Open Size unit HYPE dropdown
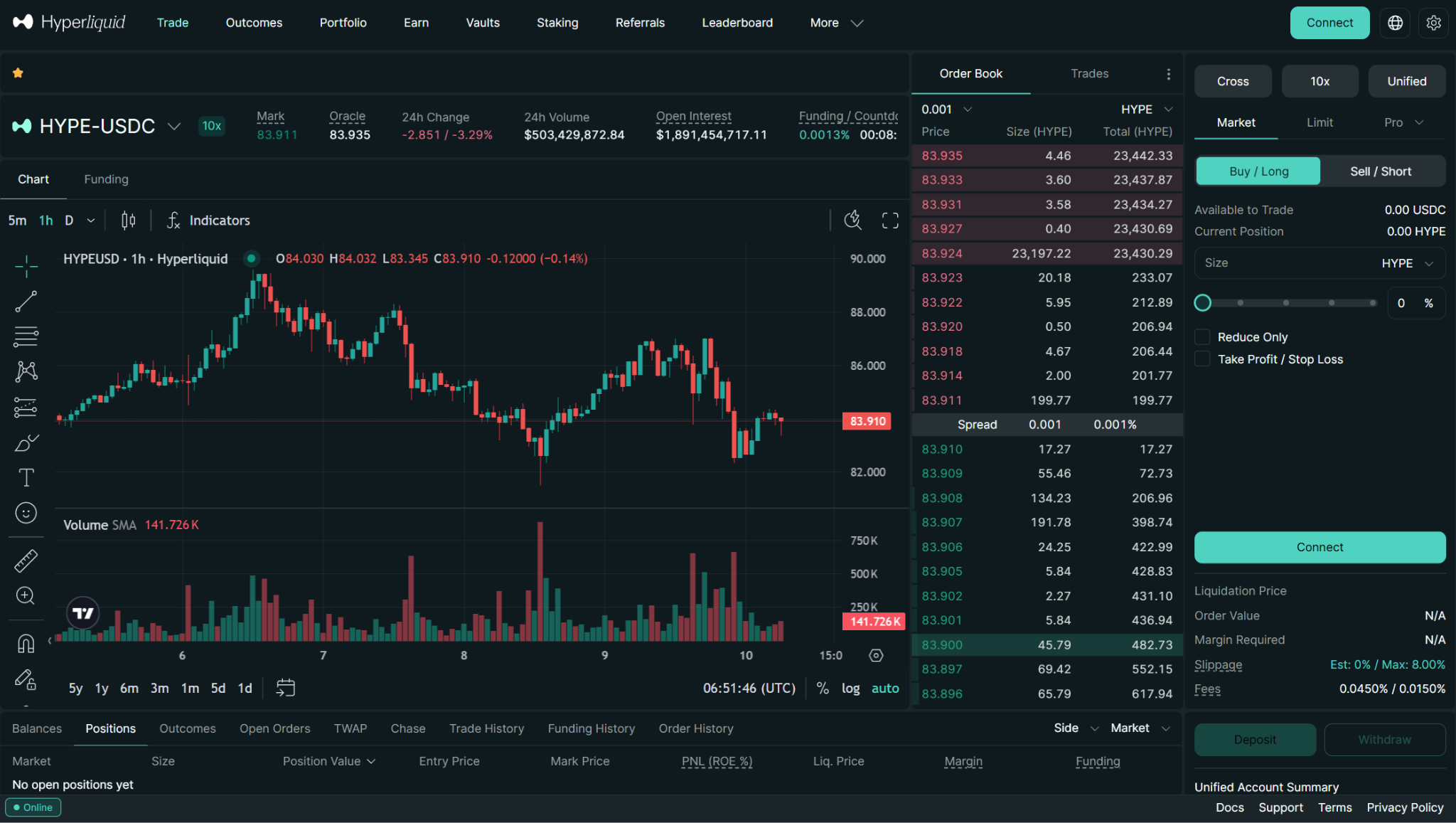Viewport: 1456px width, 823px height. tap(1408, 263)
